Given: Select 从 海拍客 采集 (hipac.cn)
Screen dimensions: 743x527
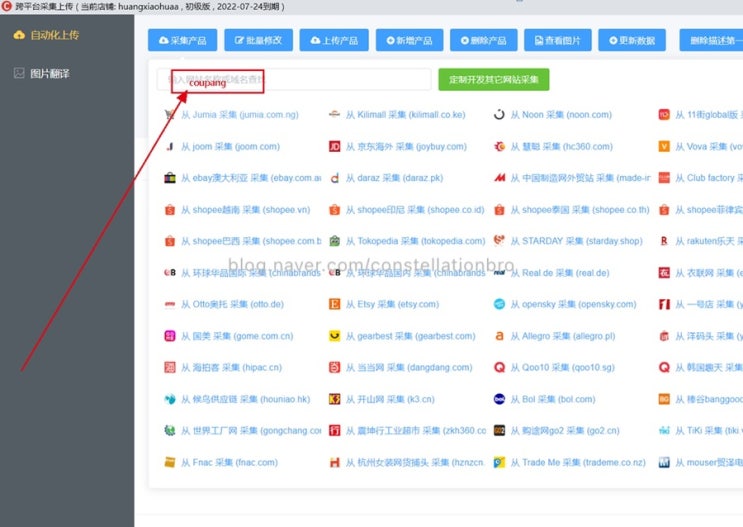Looking at the screenshot, I should click(x=231, y=368).
